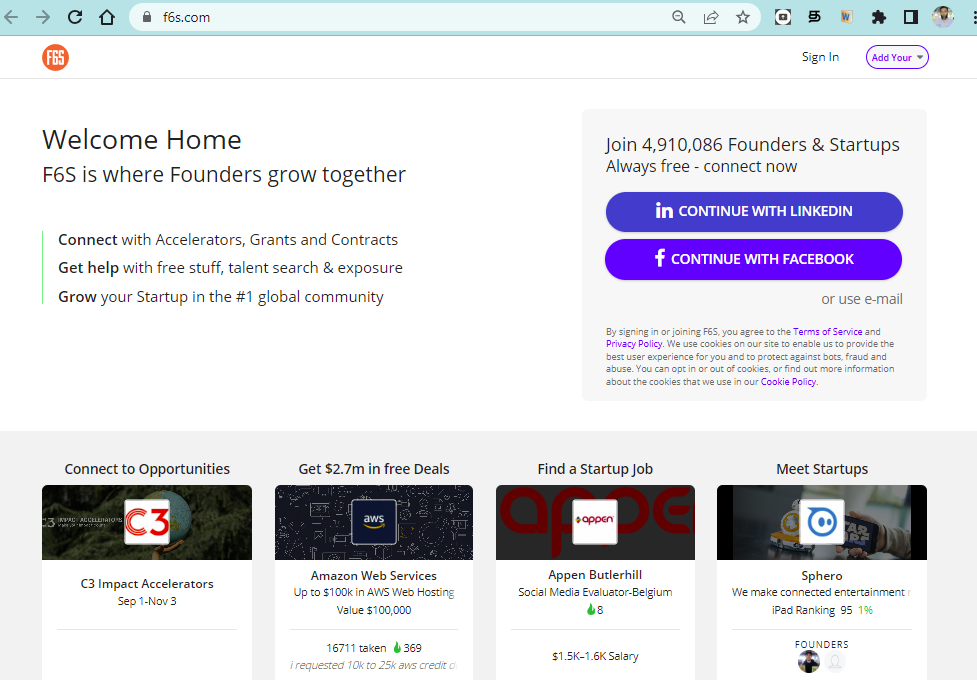The height and width of the screenshot is (680, 977).
Task: Go back with browser back arrow
Action: pos(11,17)
